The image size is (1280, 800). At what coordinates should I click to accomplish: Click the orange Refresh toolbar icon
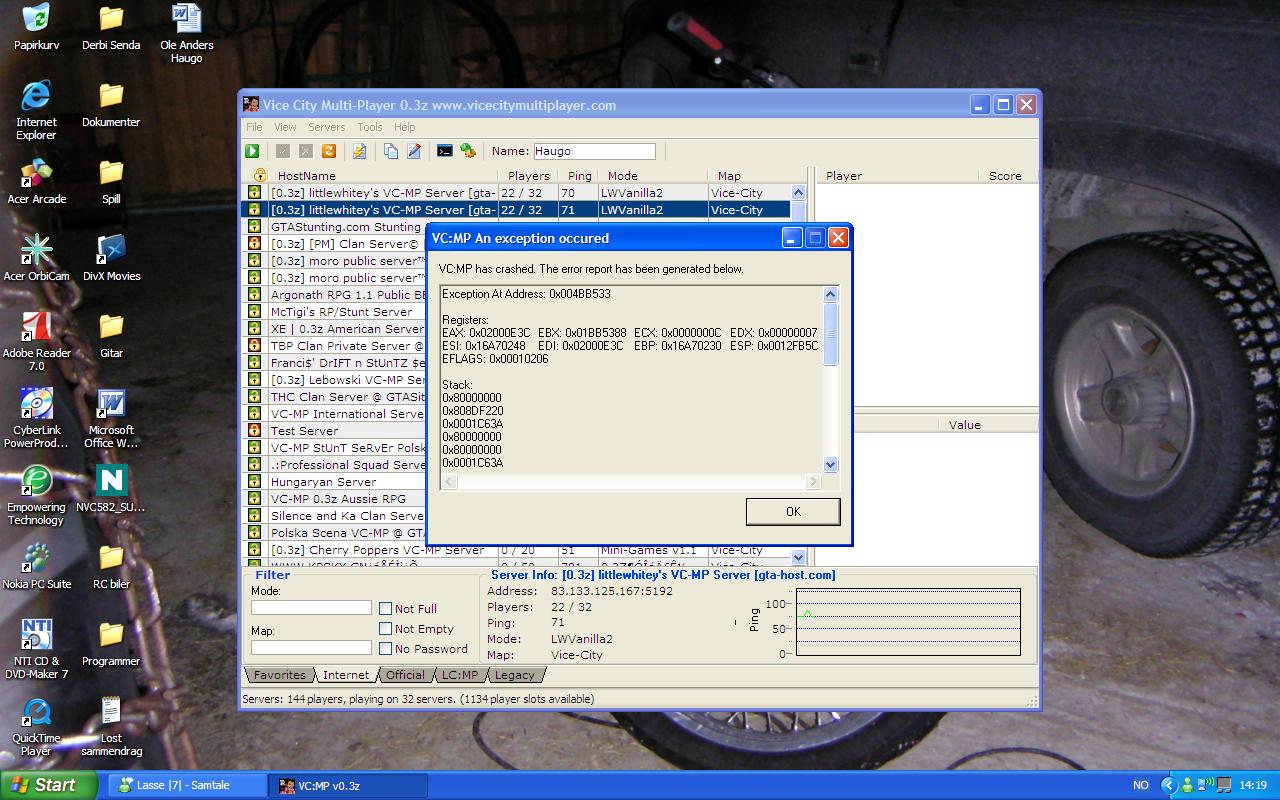tap(328, 151)
